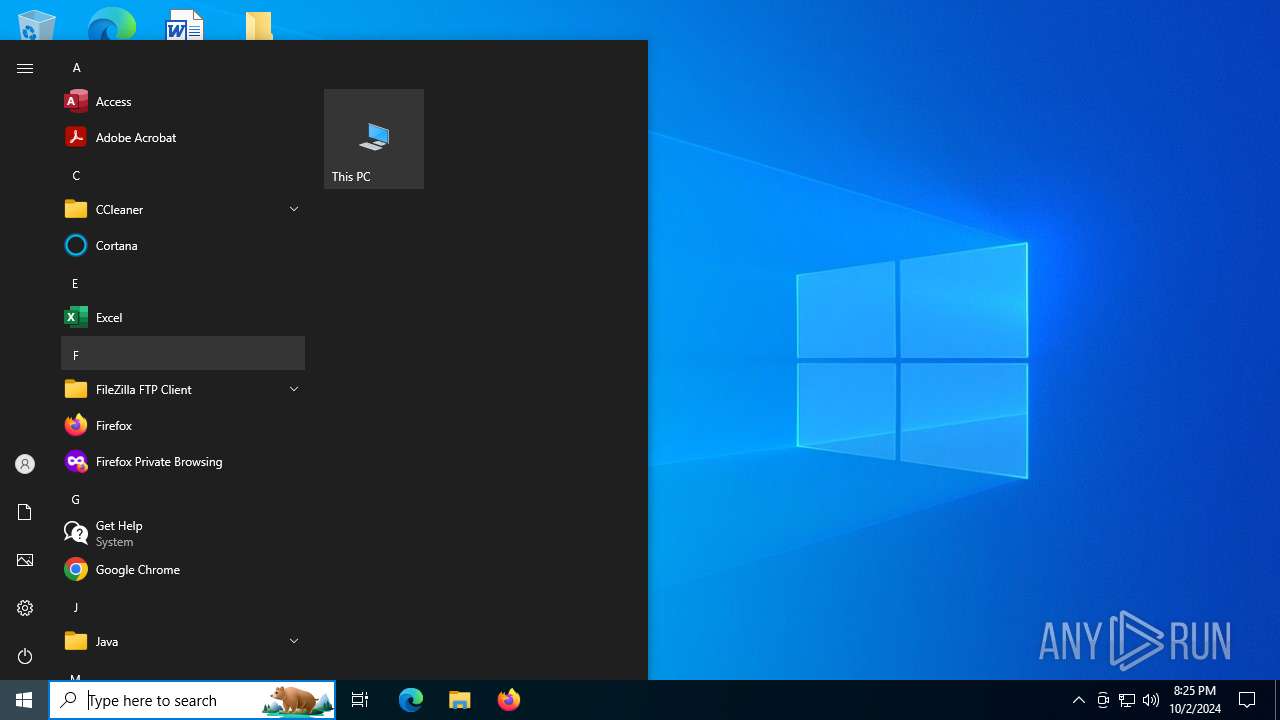The width and height of the screenshot is (1280, 720).
Task: Launch Google Chrome
Action: [x=183, y=569]
